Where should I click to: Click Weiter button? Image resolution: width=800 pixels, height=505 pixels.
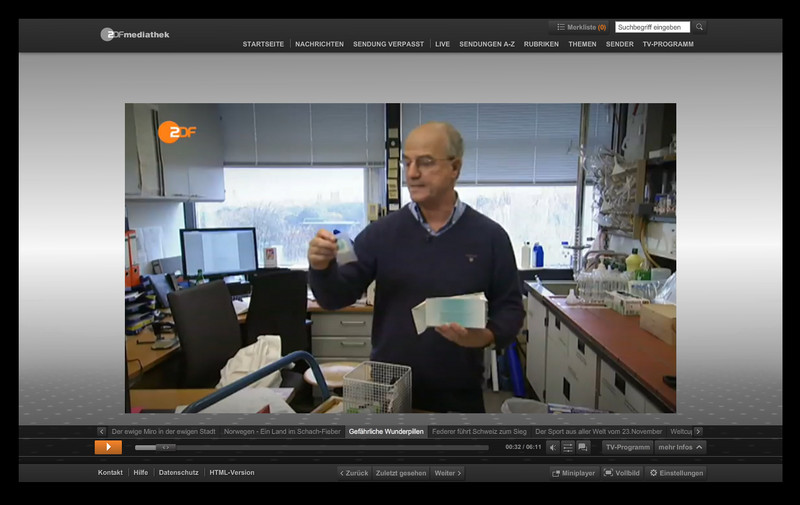[x=447, y=473]
